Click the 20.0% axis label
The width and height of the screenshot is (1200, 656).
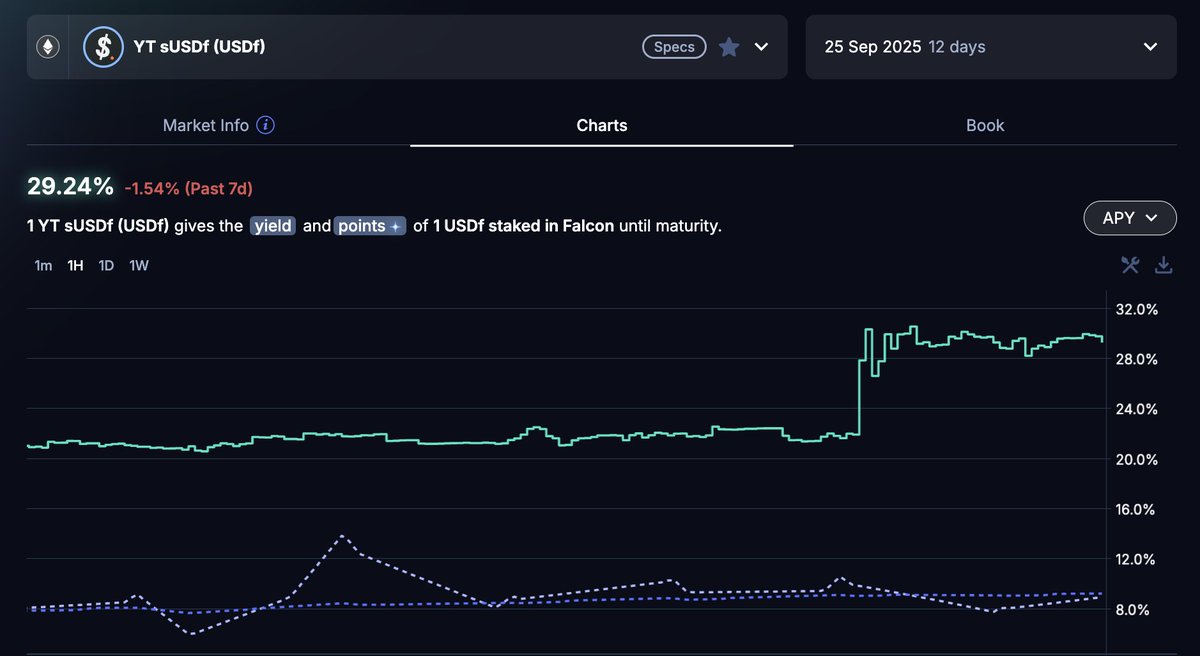tap(1136, 459)
